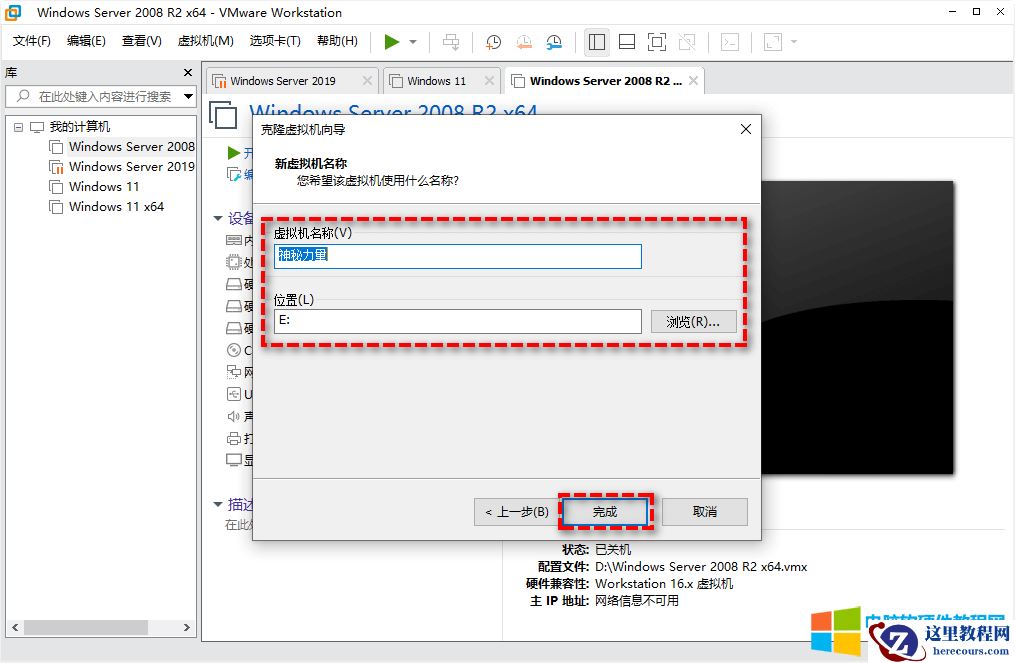Collapse the 设备 section arrow
1015x663 pixels.
[218, 218]
